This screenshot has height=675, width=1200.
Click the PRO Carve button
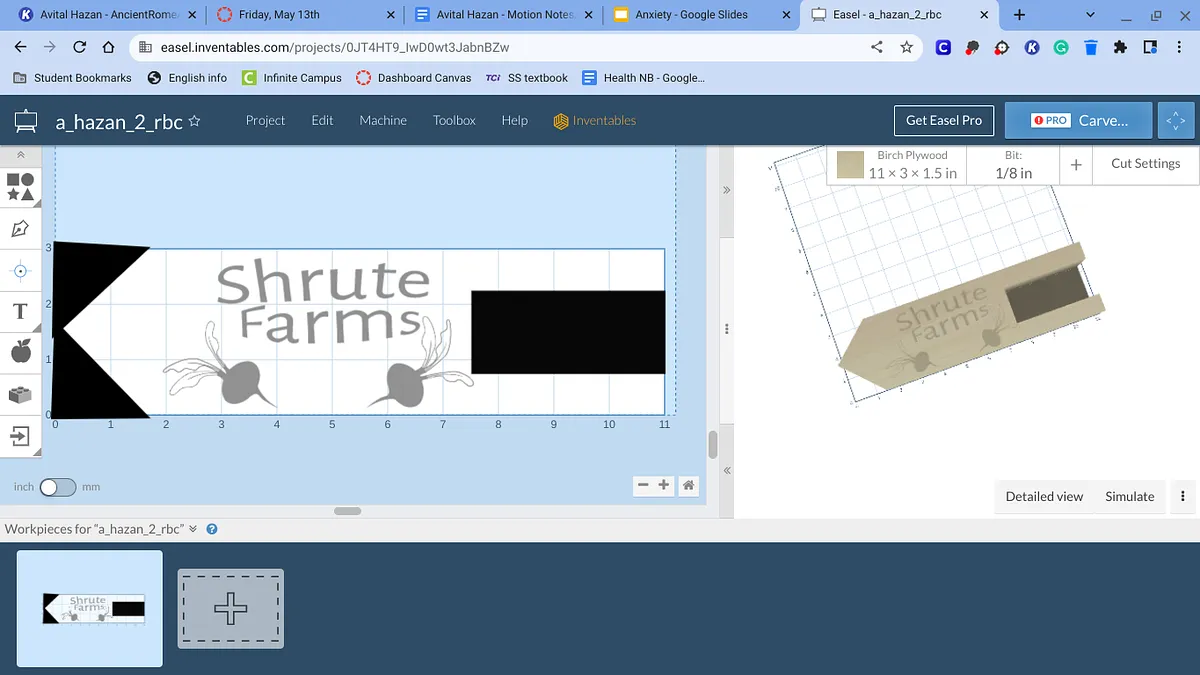[1078, 120]
